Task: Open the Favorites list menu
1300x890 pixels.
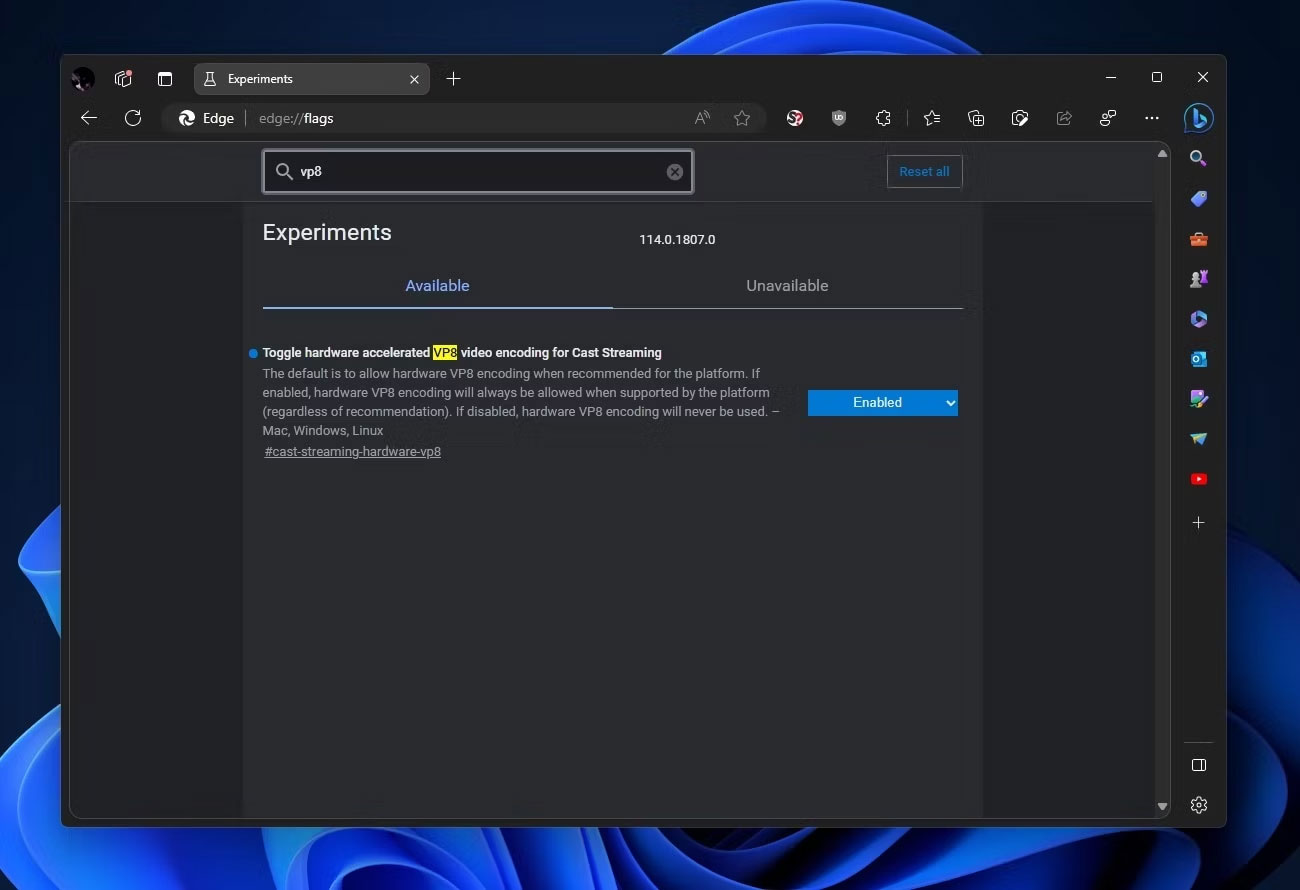Action: pyautogui.click(x=932, y=118)
